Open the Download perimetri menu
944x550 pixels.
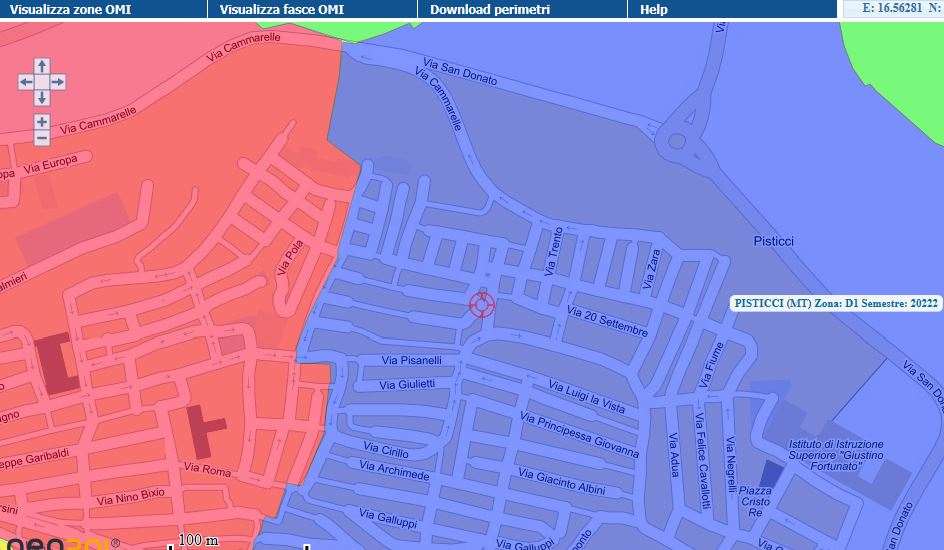(x=490, y=9)
